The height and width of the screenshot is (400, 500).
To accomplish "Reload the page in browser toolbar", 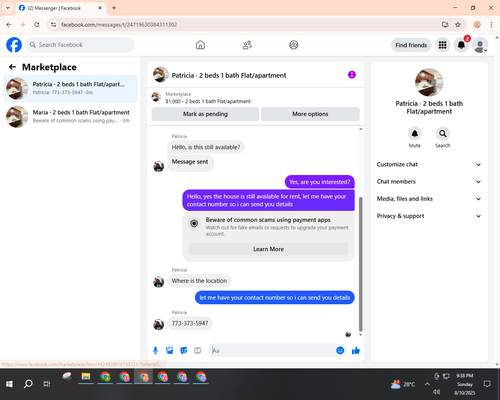I will click(x=37, y=25).
